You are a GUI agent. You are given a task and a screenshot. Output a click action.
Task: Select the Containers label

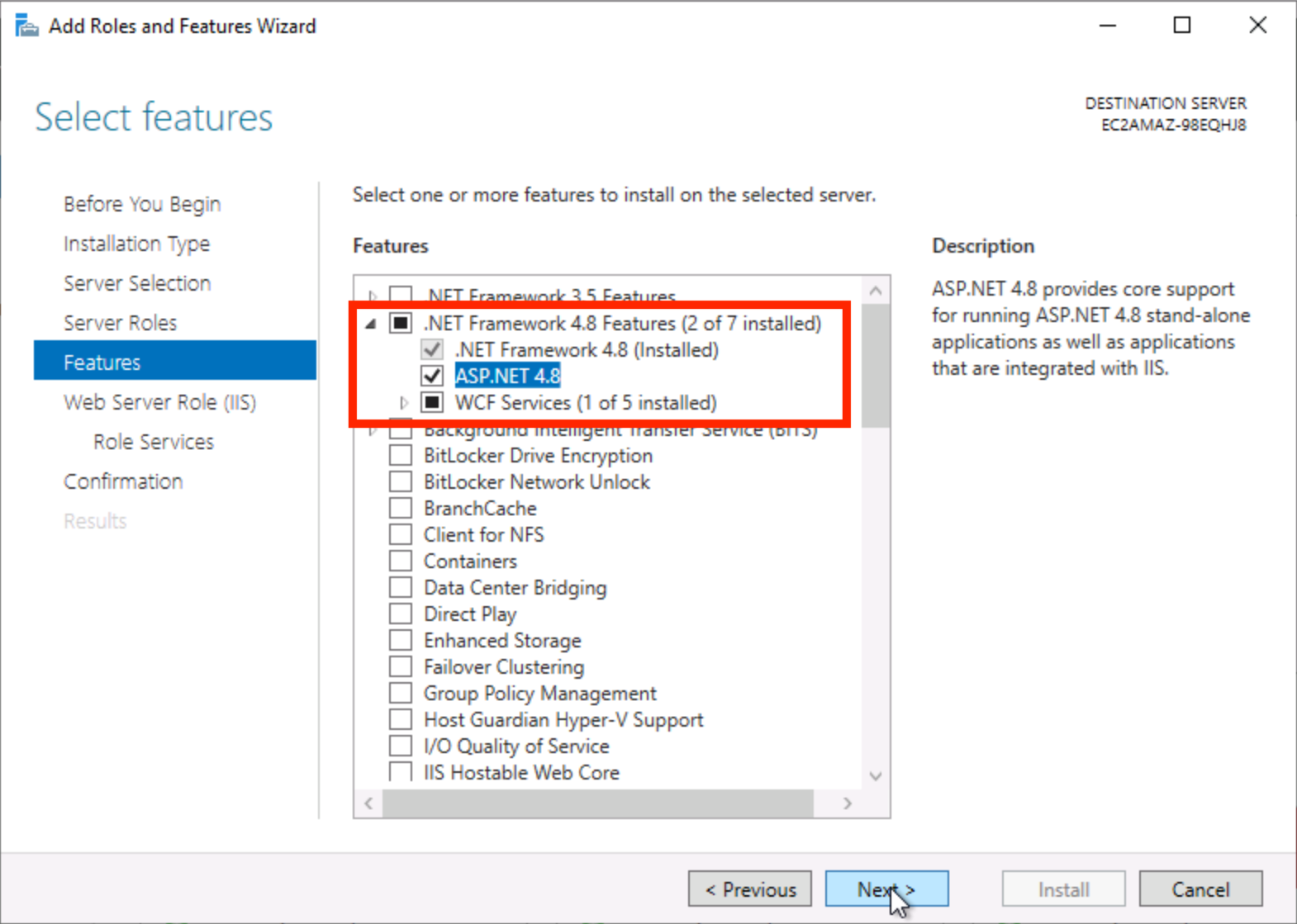pyautogui.click(x=470, y=561)
